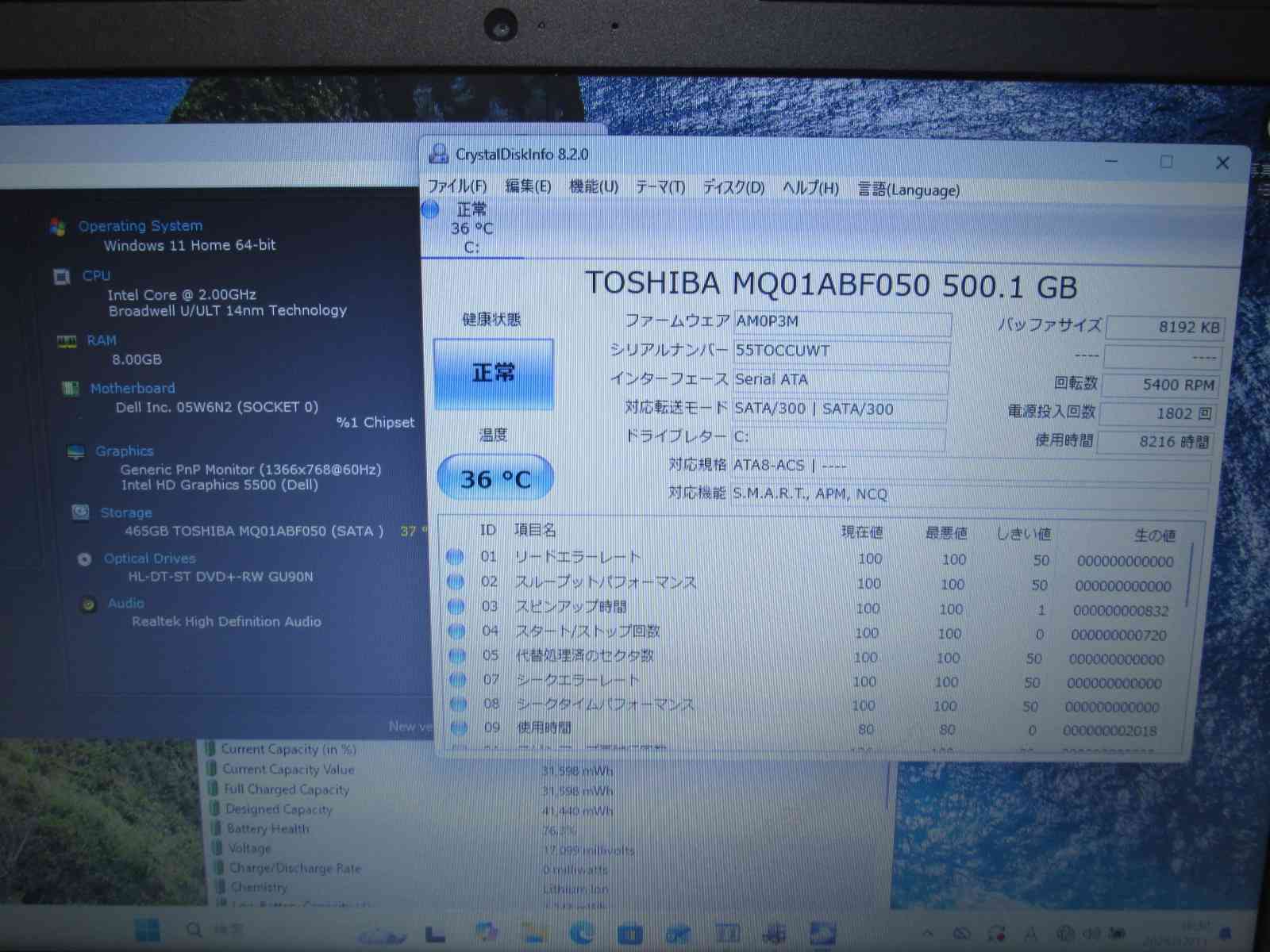
Task: Click the Graphics monitor icon
Action: click(76, 451)
